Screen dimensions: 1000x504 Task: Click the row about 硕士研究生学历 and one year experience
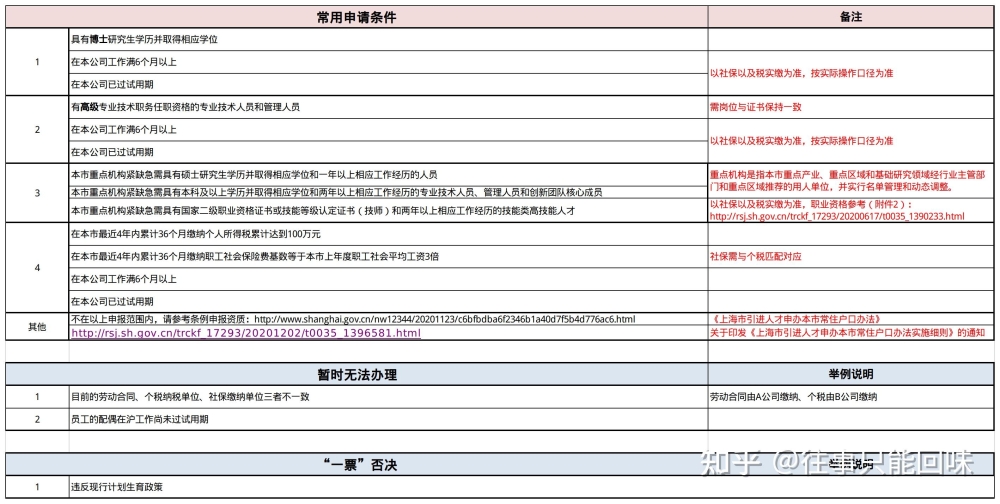(388, 174)
